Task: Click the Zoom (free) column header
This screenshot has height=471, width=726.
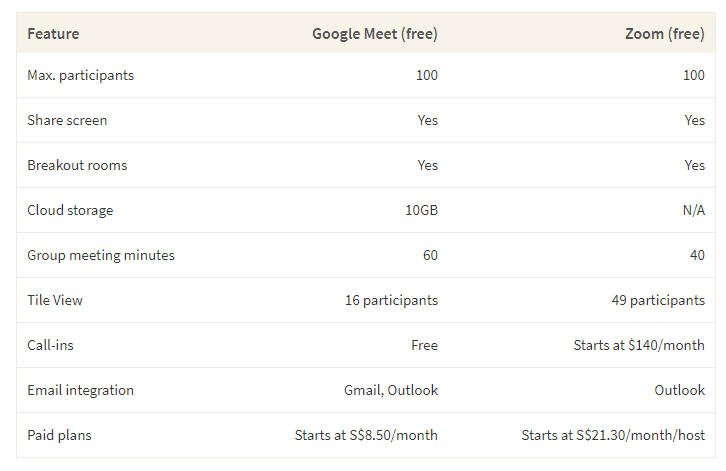Action: pos(665,34)
